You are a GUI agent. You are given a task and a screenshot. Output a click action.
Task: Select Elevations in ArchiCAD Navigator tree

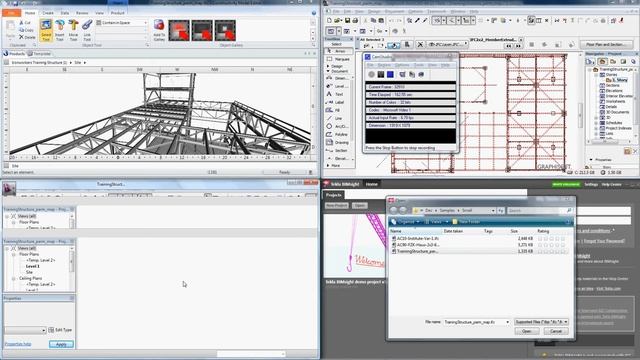point(614,91)
